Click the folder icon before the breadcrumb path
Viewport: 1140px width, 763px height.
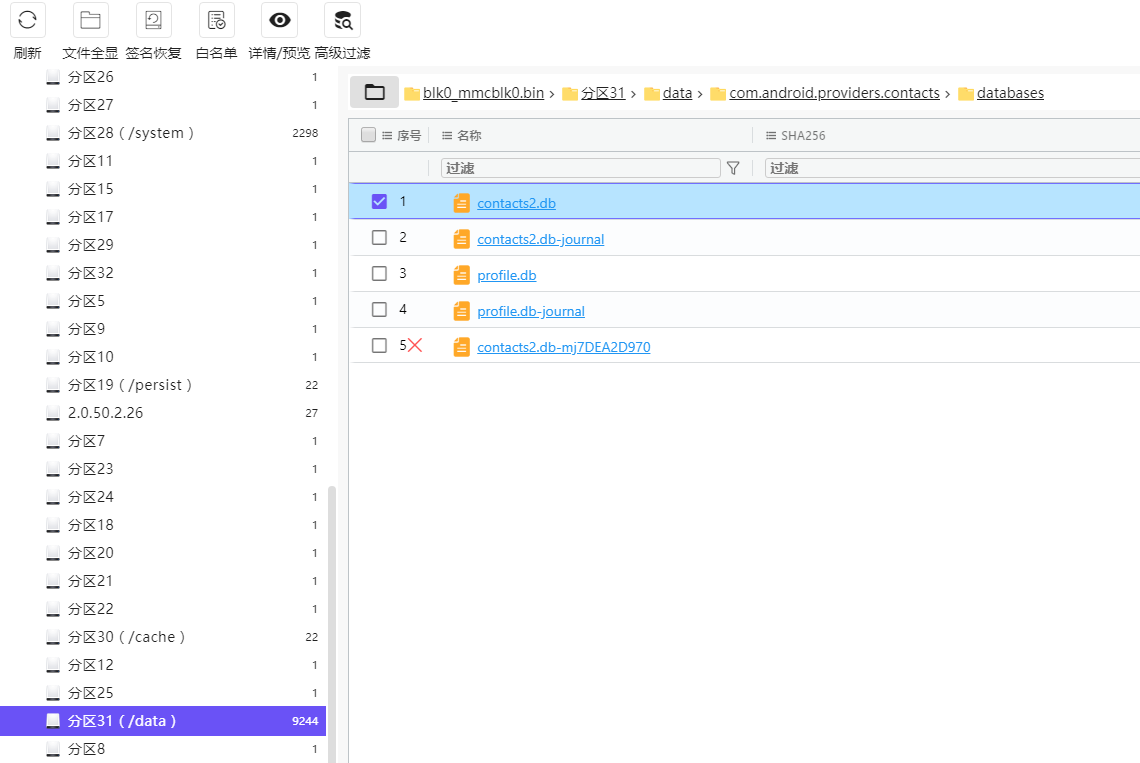point(374,91)
